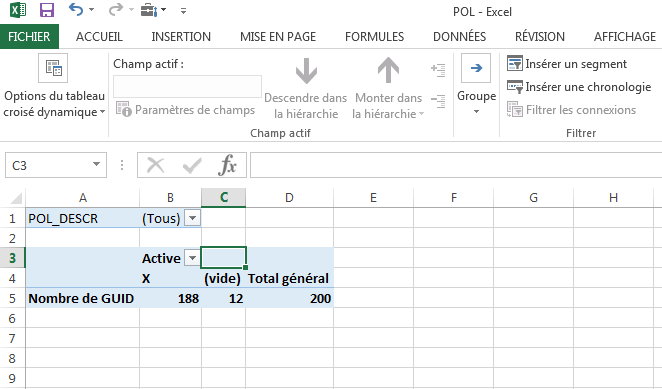This screenshot has height=389, width=662.
Task: Open the RÉVISION tab
Action: tap(540, 37)
